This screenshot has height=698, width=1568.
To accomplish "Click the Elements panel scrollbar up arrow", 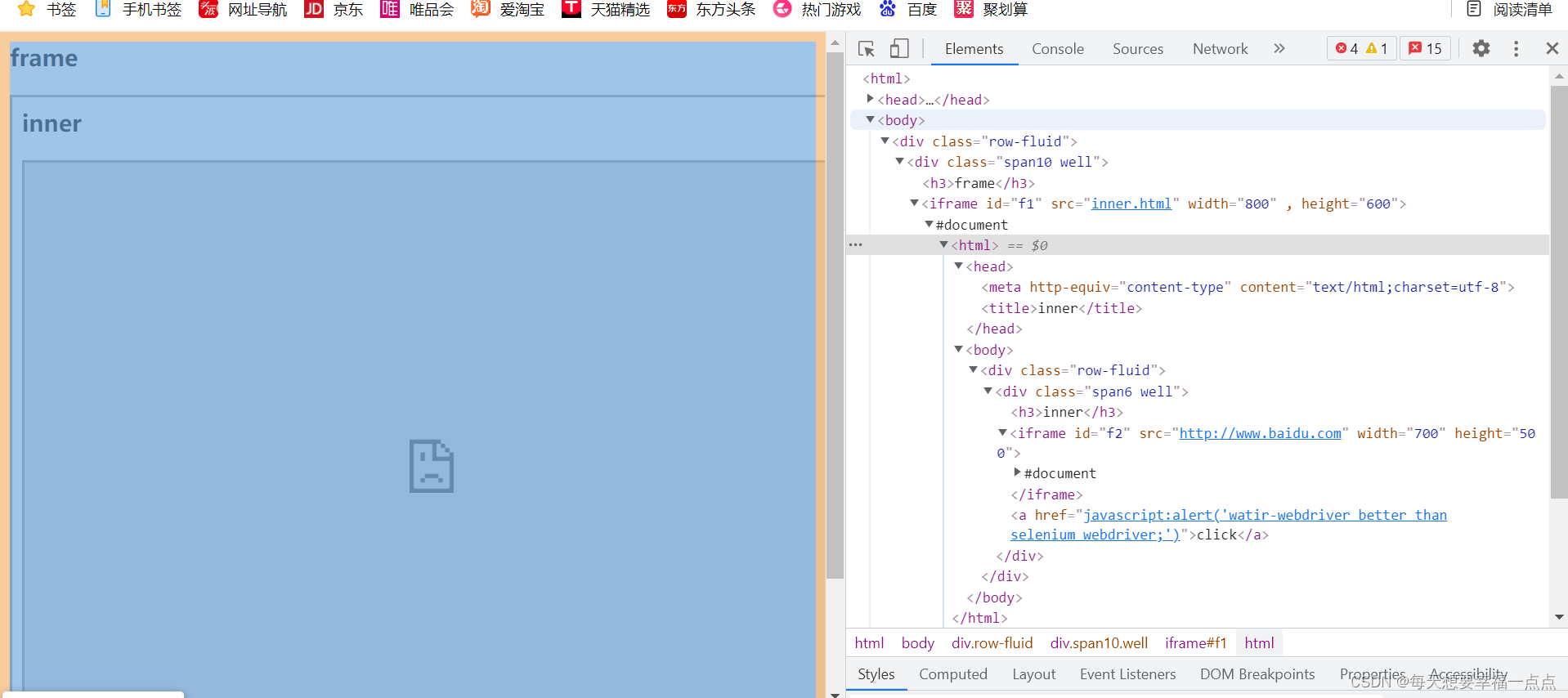I will pyautogui.click(x=1559, y=76).
